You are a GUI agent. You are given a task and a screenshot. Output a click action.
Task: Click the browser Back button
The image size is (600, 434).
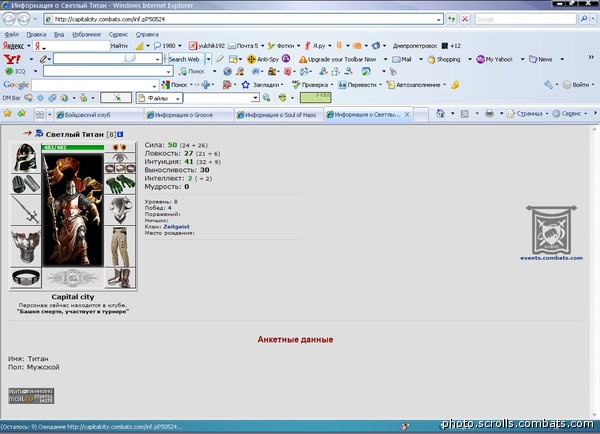[10, 19]
